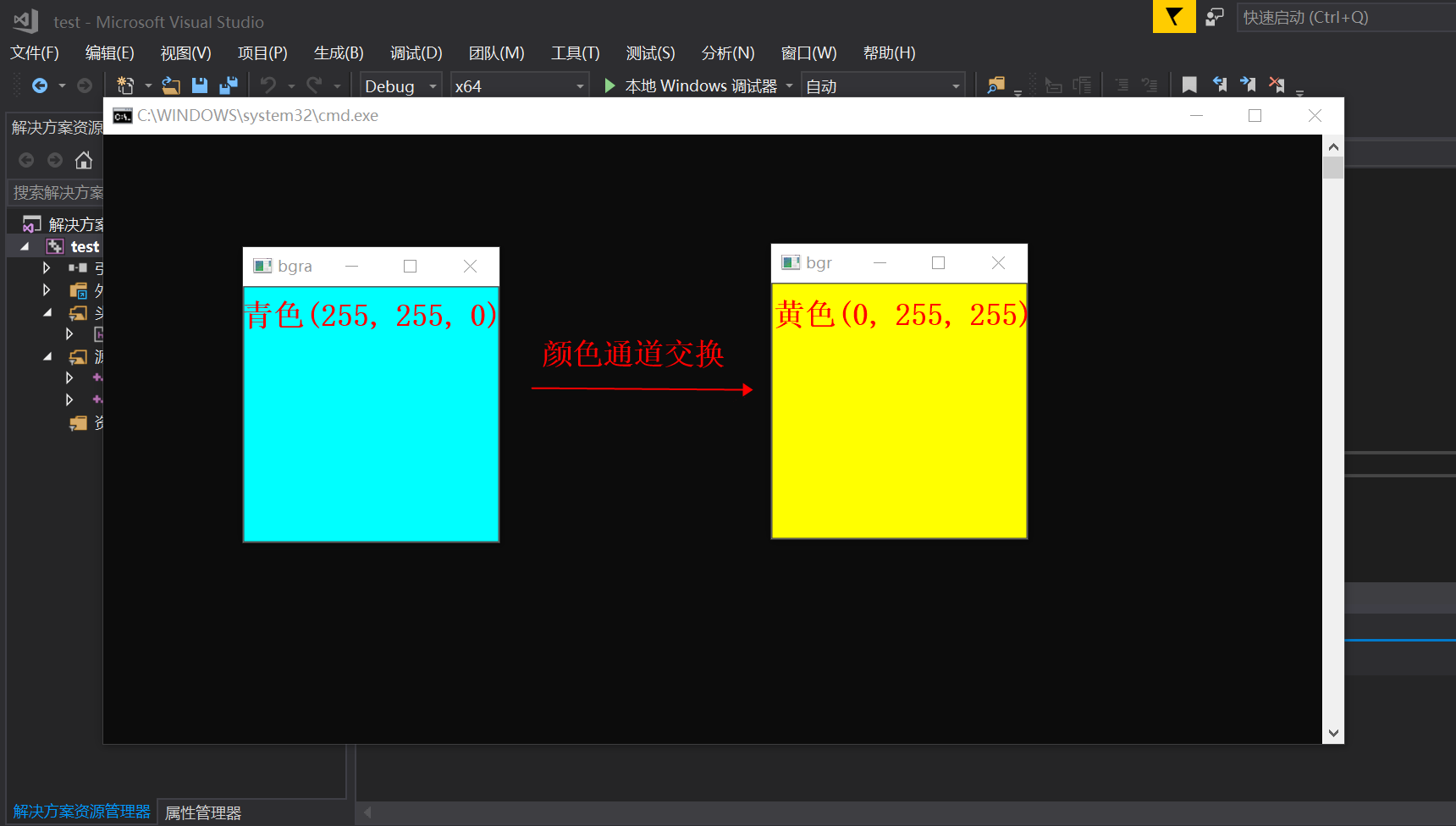Viewport: 1456px width, 826px height.
Task: Click the Visual Studio logo icon
Action: click(x=25, y=20)
